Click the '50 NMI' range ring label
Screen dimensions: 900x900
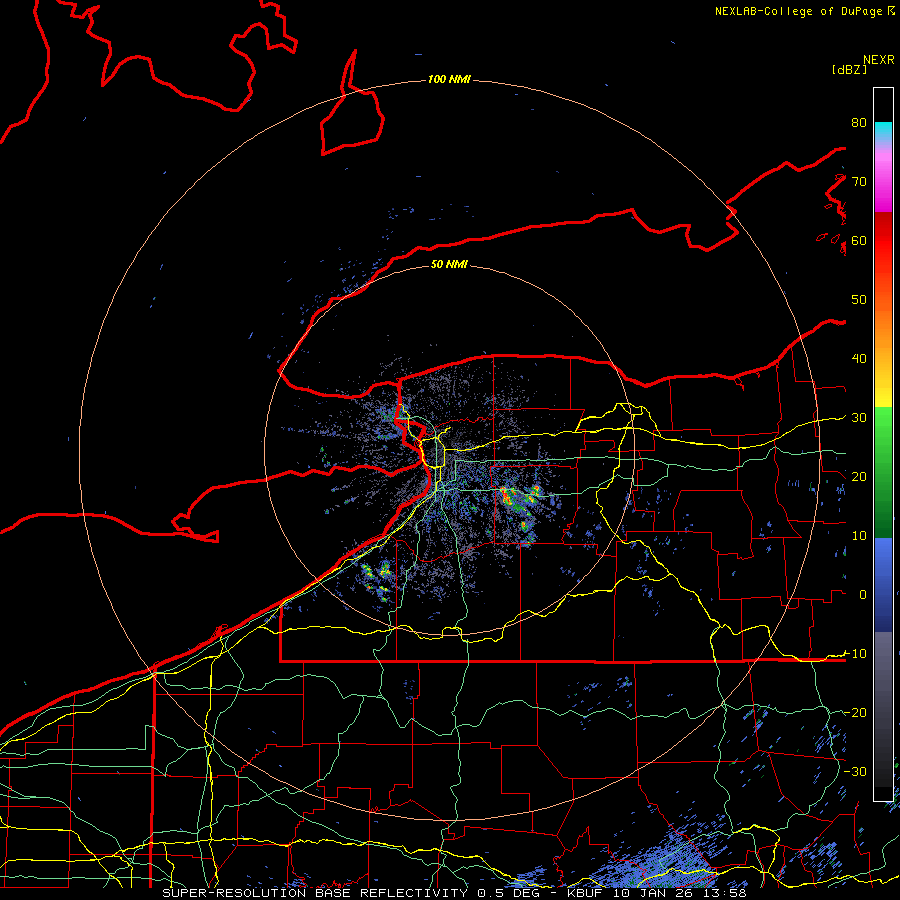pyautogui.click(x=449, y=264)
